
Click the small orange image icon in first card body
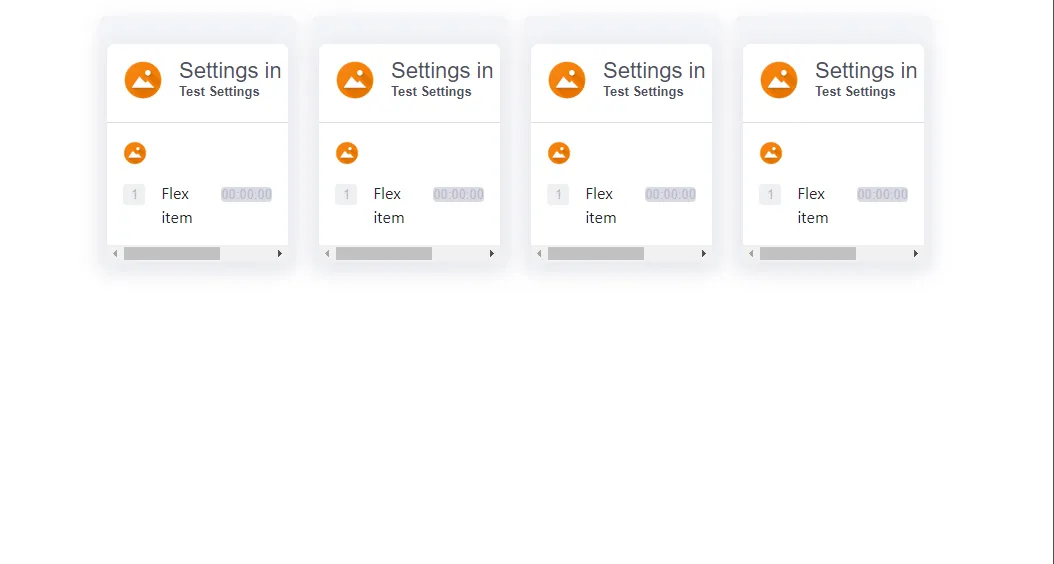(x=135, y=153)
